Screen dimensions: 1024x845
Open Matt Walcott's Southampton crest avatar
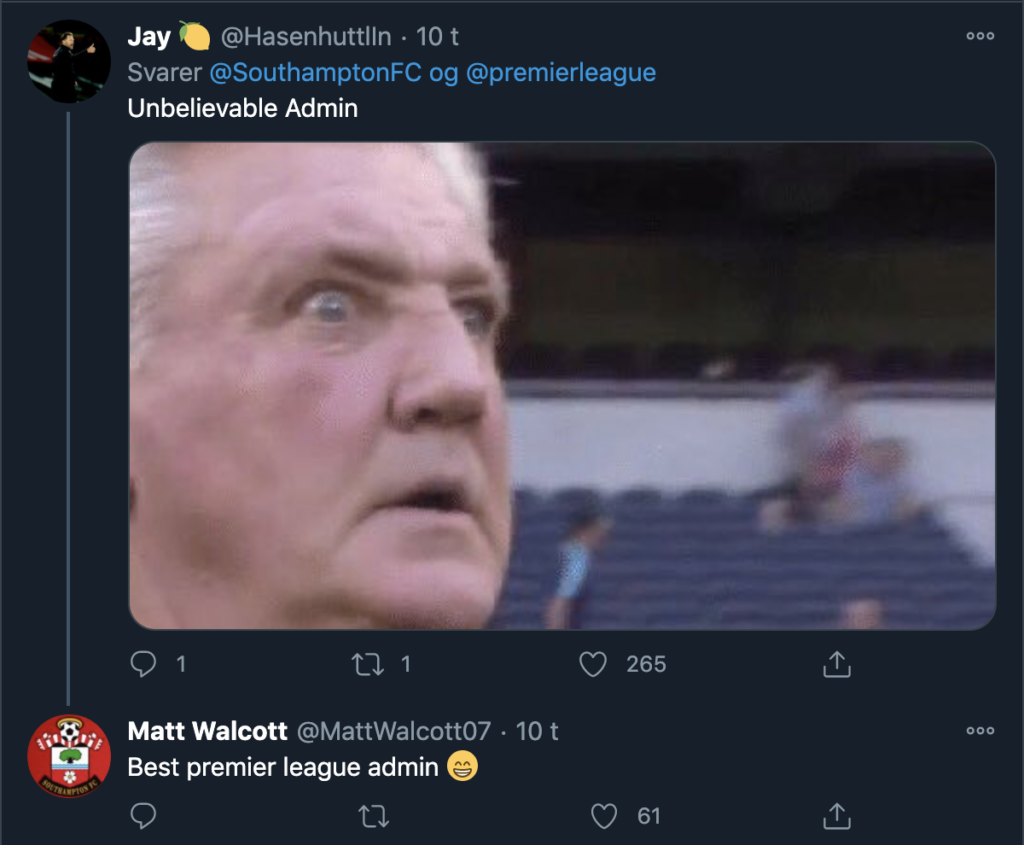[68, 756]
